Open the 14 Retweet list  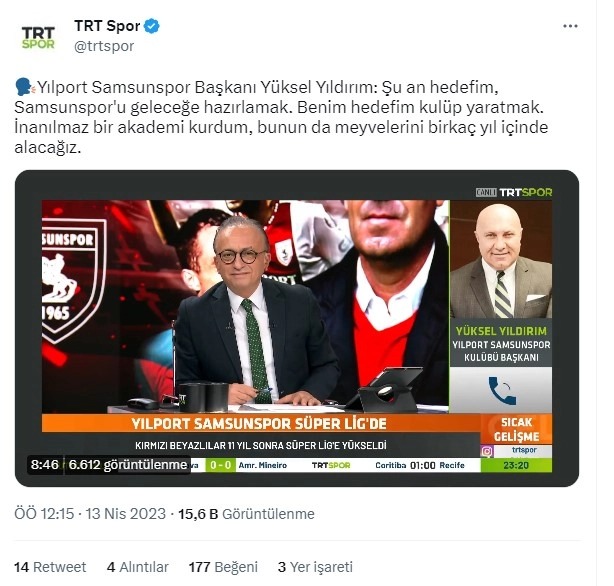[x=50, y=567]
